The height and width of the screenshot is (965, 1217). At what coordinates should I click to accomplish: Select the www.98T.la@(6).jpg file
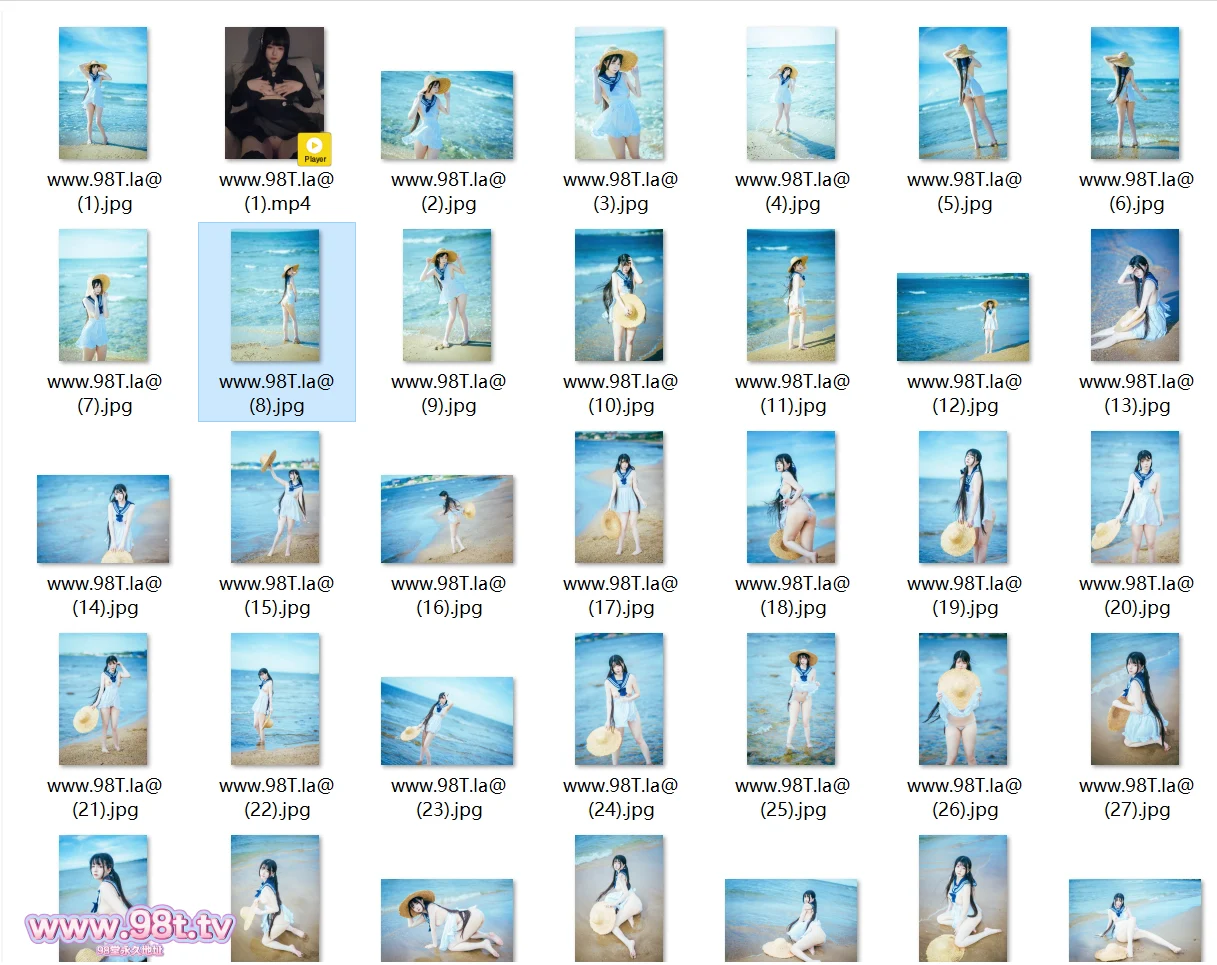pos(1135,93)
